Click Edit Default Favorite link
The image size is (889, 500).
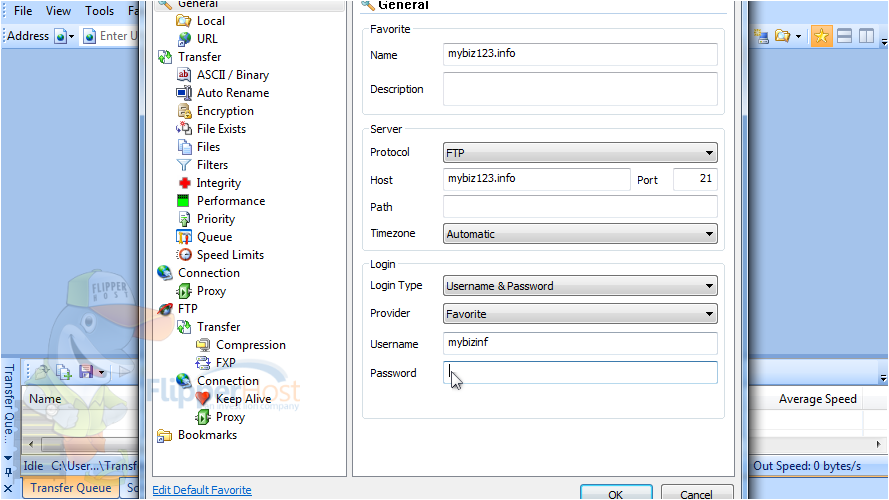202,490
